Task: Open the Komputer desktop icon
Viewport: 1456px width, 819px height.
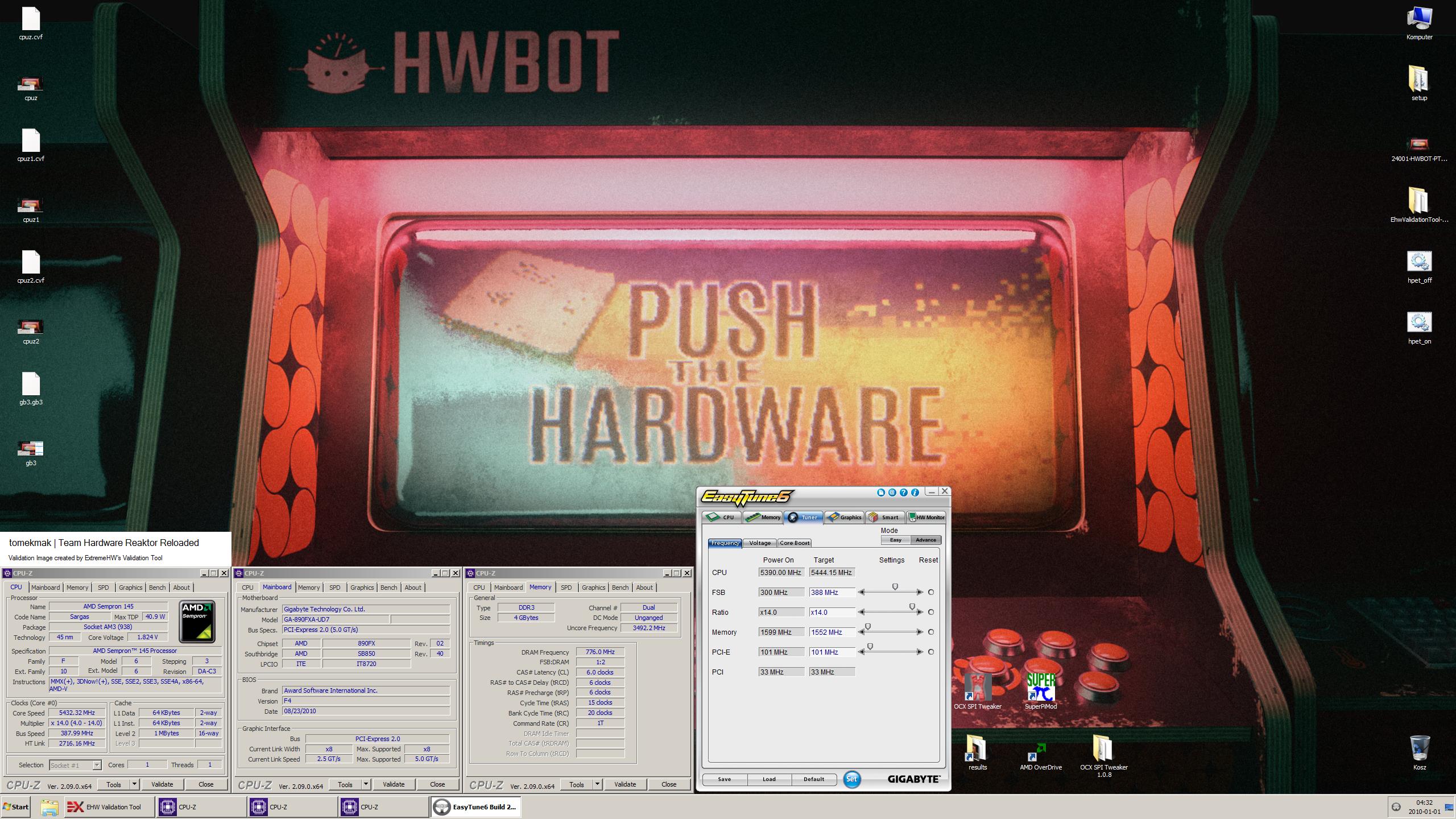Action: coord(1419,23)
